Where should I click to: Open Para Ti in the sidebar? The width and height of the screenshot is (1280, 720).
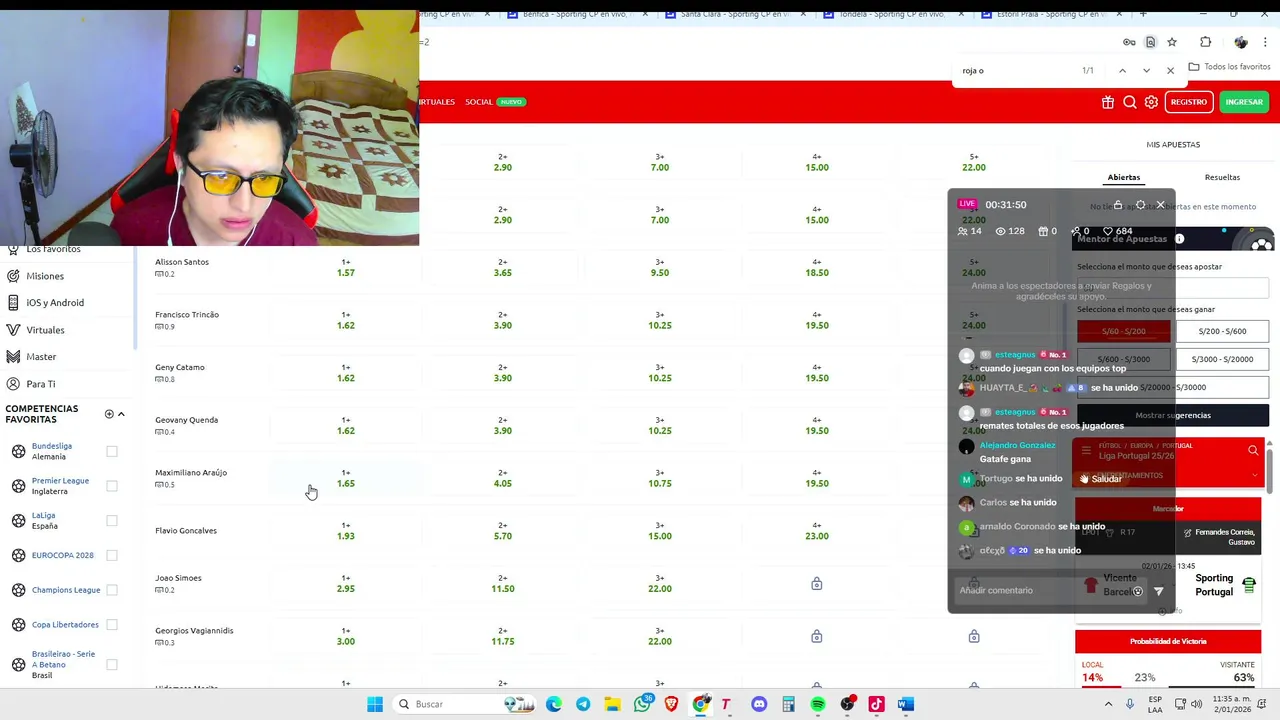click(41, 384)
